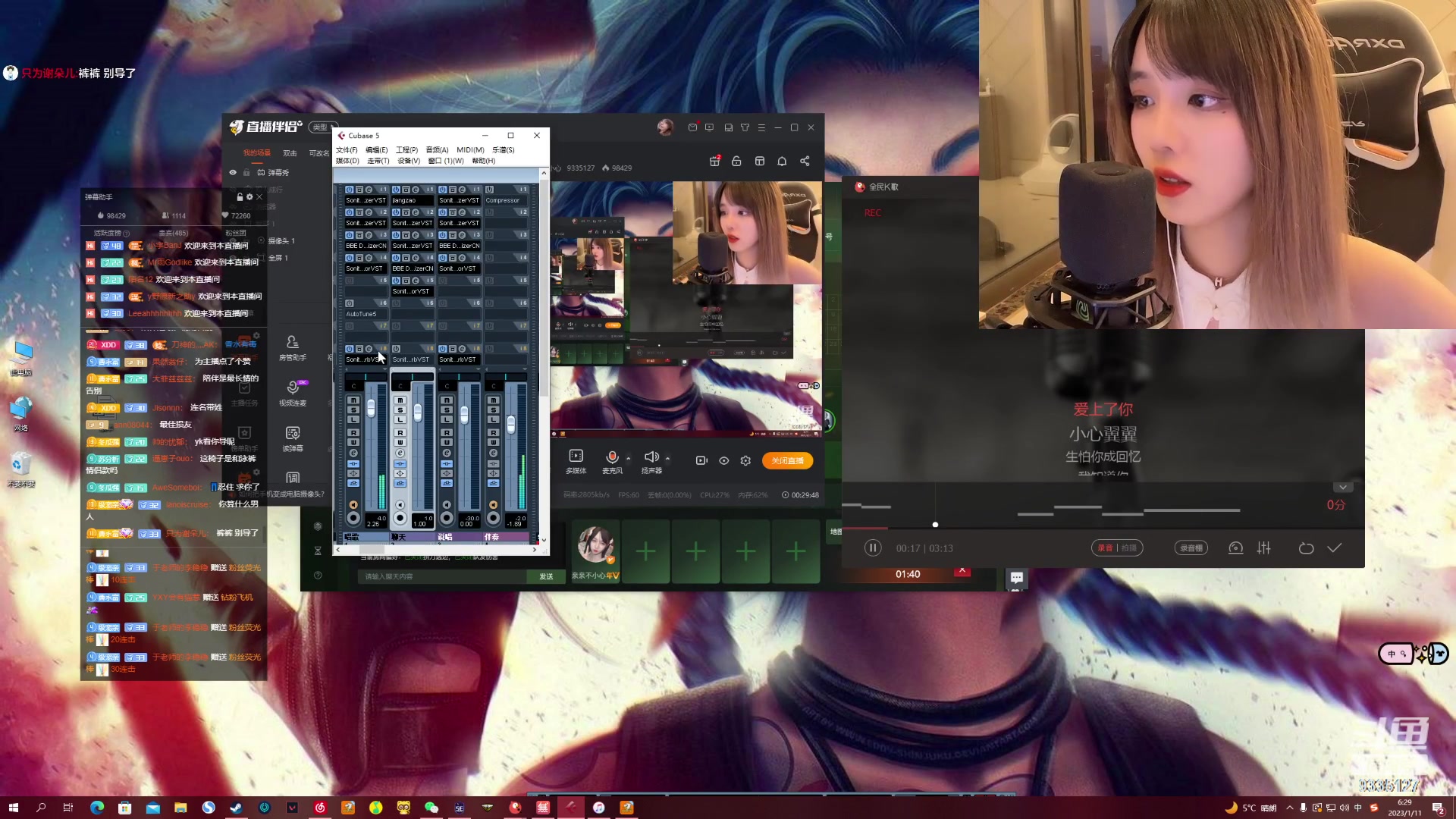
Task: Open the 设备(V) menu in Cubase
Action: [409, 161]
